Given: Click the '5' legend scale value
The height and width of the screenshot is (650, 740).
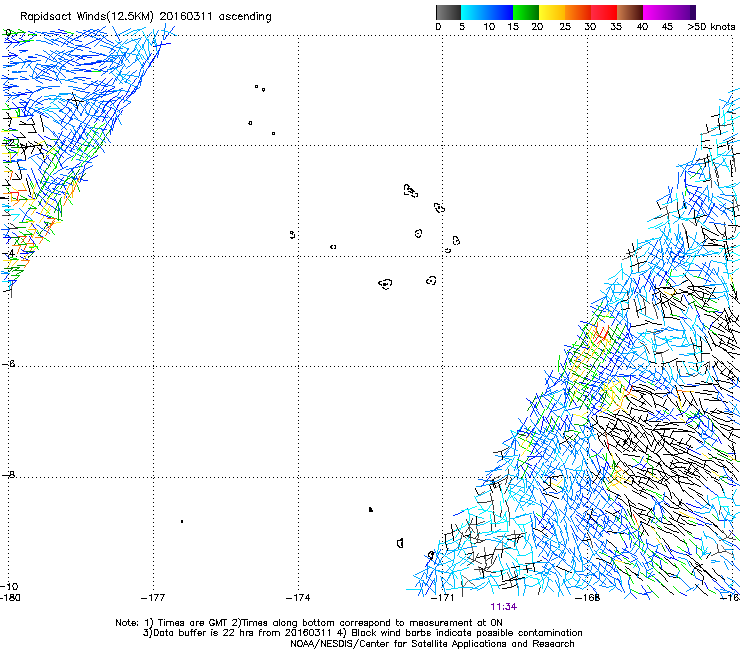Looking at the screenshot, I should [462, 27].
